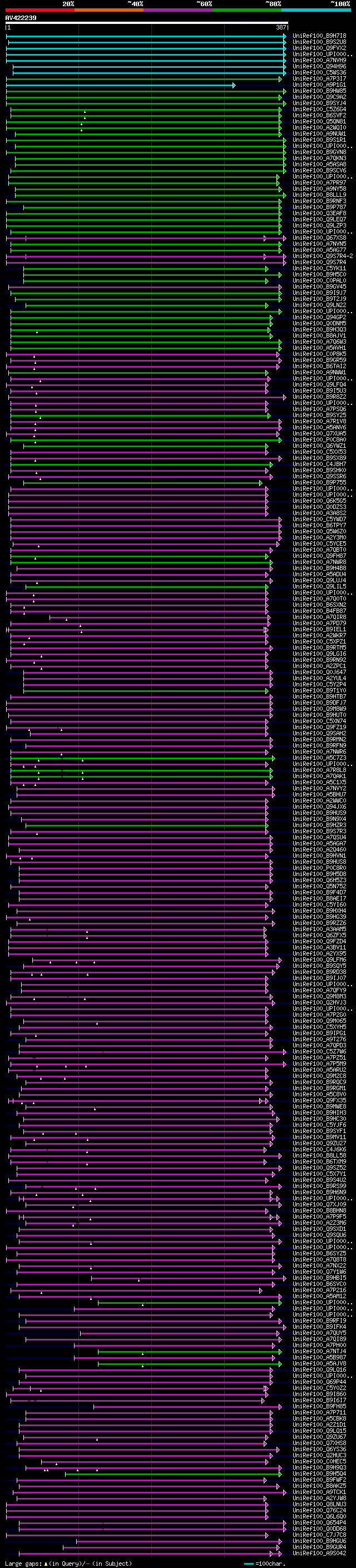356x1568 pixels.
Task: Click the green arrowhead ending the UniRef100_A5C7Z3 bar
Action: point(273,759)
